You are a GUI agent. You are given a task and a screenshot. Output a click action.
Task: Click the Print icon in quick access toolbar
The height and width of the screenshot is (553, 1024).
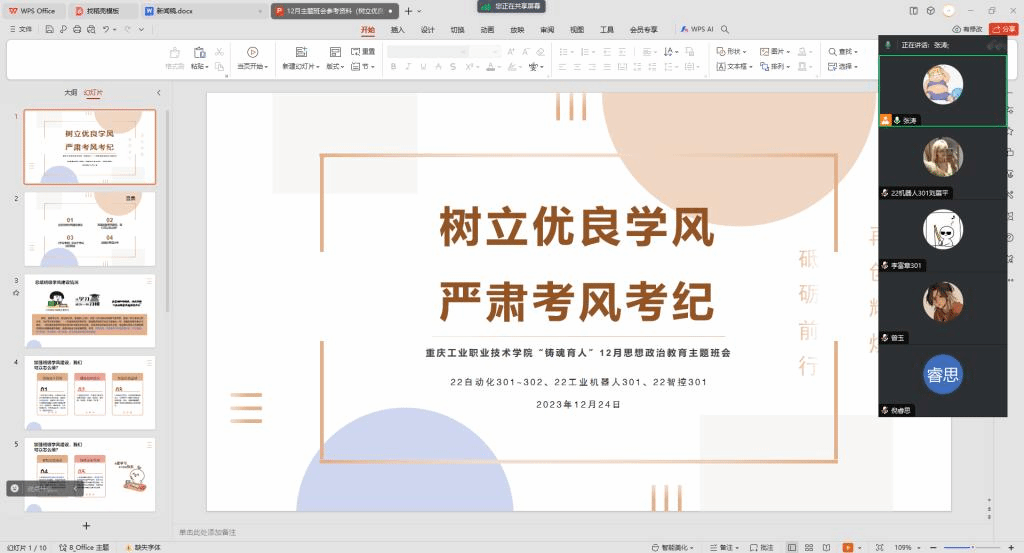tap(77, 29)
